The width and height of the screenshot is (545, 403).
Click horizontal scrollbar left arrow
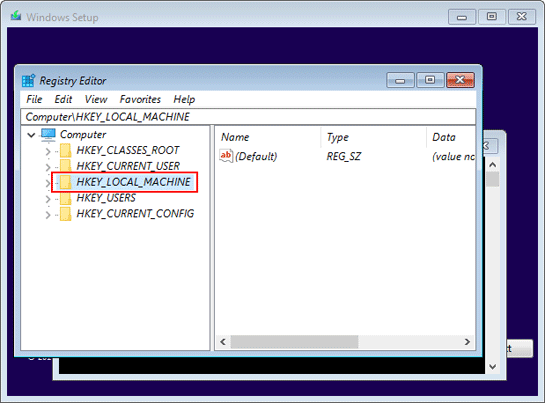pos(223,342)
